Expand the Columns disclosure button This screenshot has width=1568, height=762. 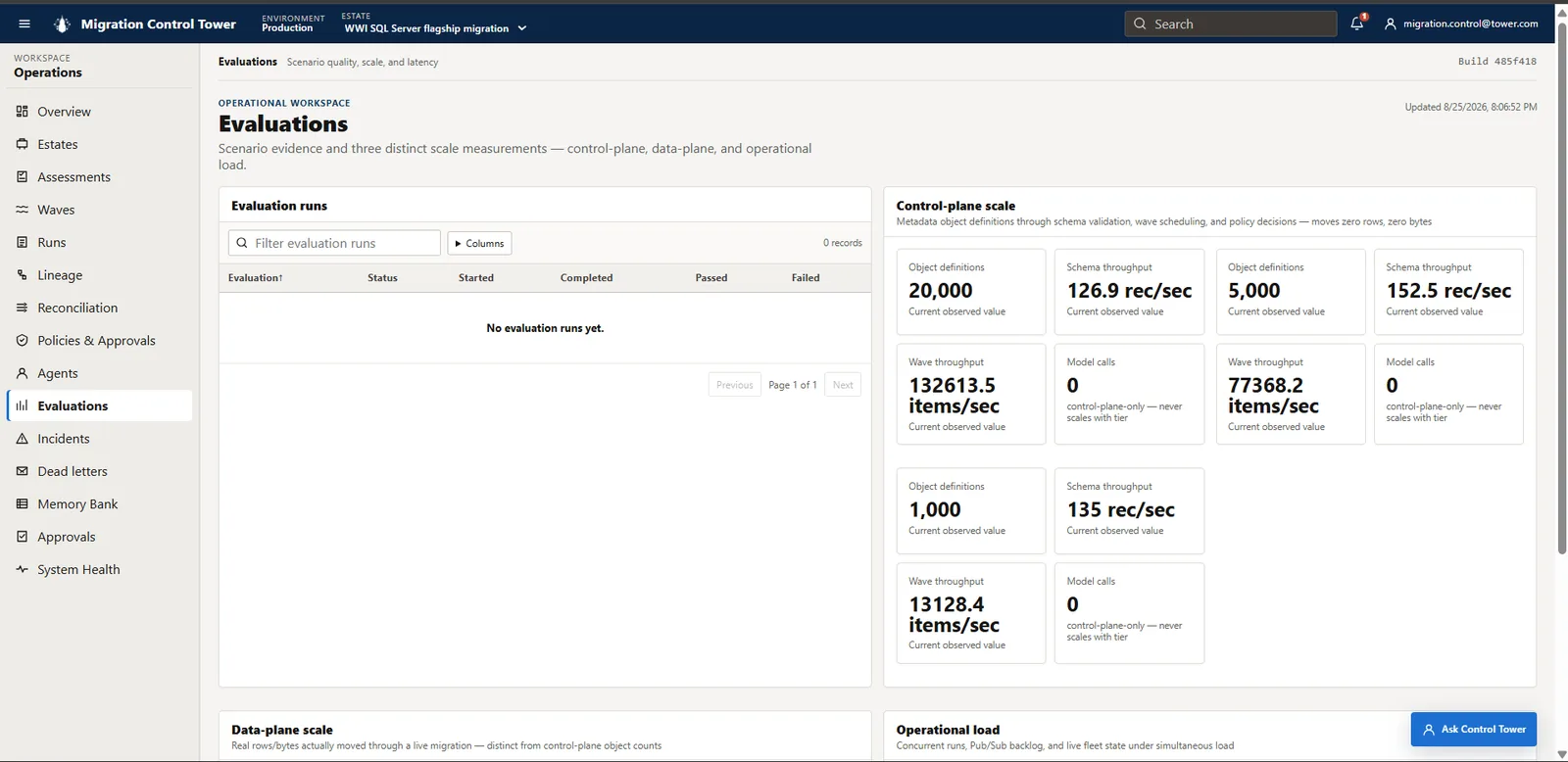(479, 243)
